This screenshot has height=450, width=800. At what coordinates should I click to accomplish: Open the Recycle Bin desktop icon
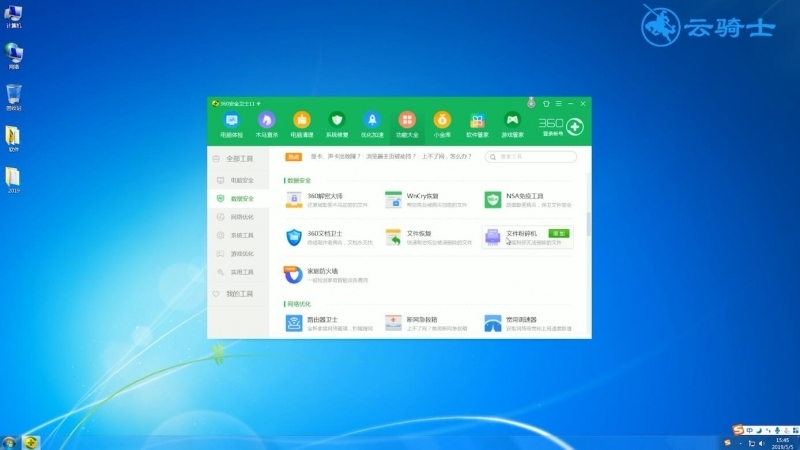pos(14,97)
